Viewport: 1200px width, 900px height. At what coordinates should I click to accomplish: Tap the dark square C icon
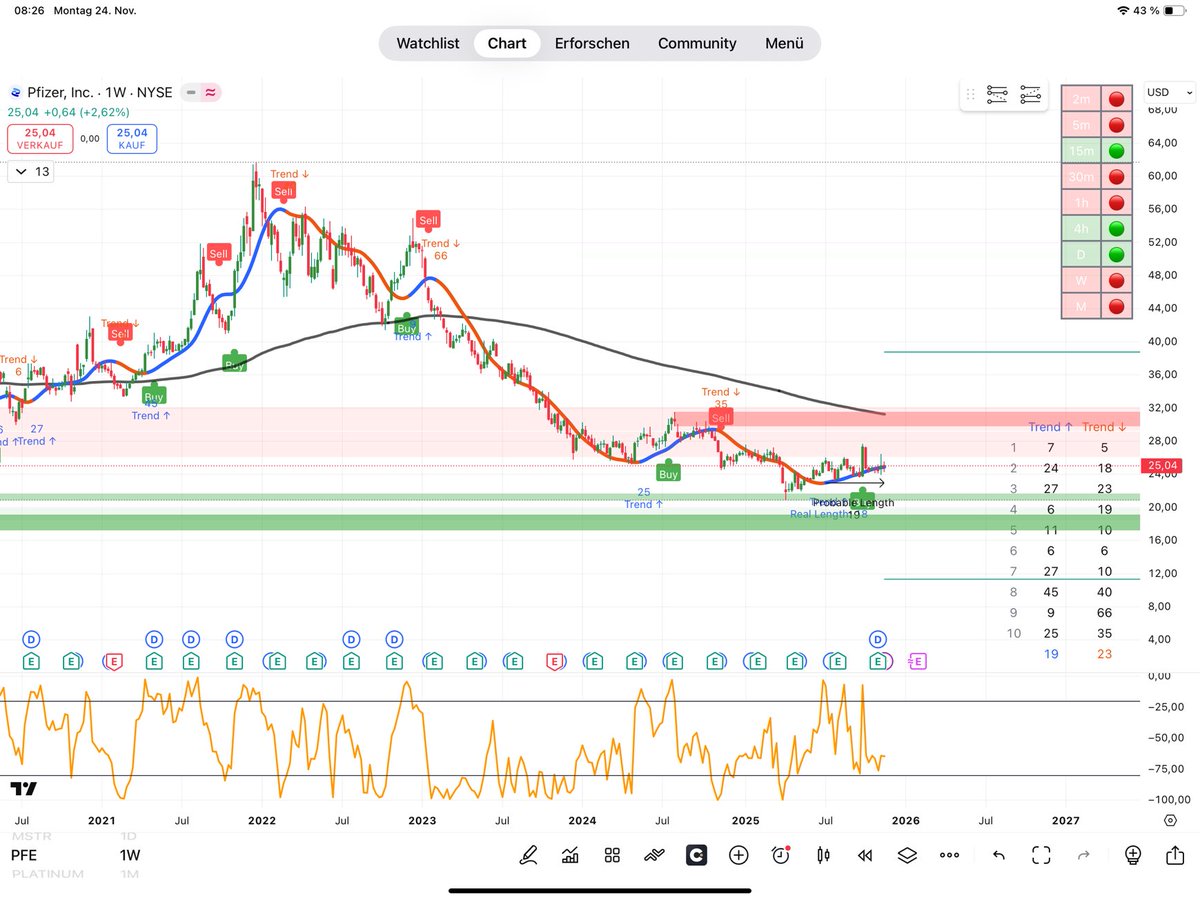coord(696,855)
